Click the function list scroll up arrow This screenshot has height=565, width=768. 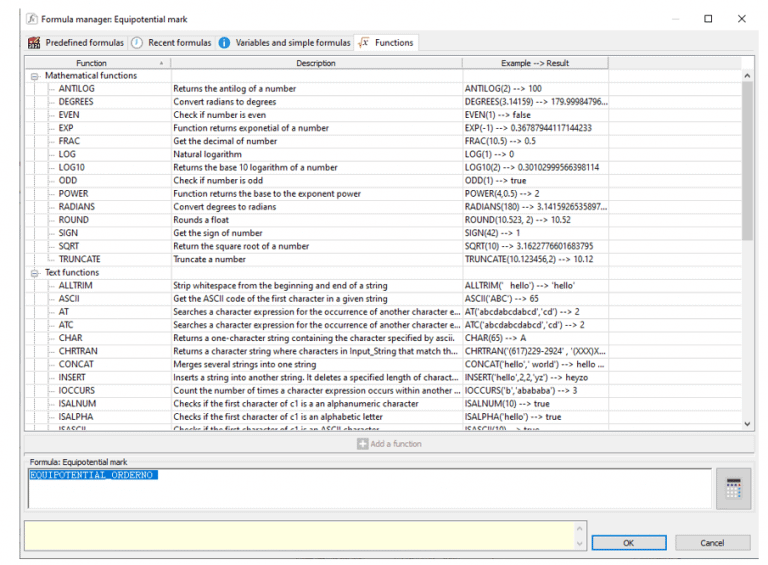(747, 75)
